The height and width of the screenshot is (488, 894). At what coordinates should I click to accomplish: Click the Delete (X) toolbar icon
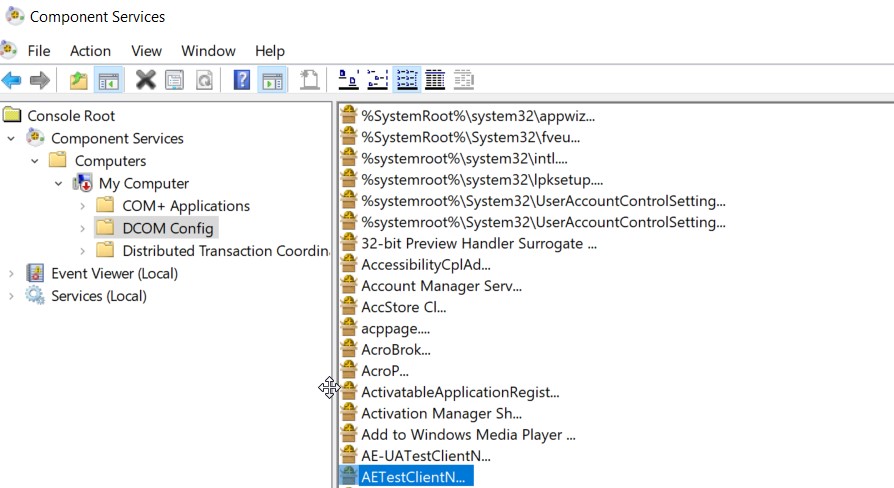coord(146,80)
